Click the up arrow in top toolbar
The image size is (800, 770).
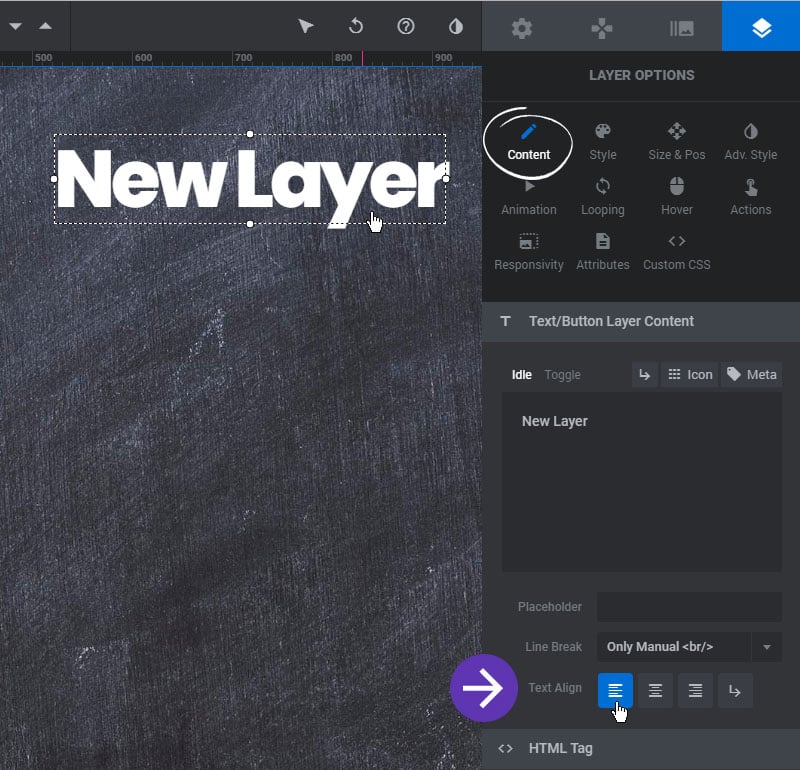coord(45,26)
